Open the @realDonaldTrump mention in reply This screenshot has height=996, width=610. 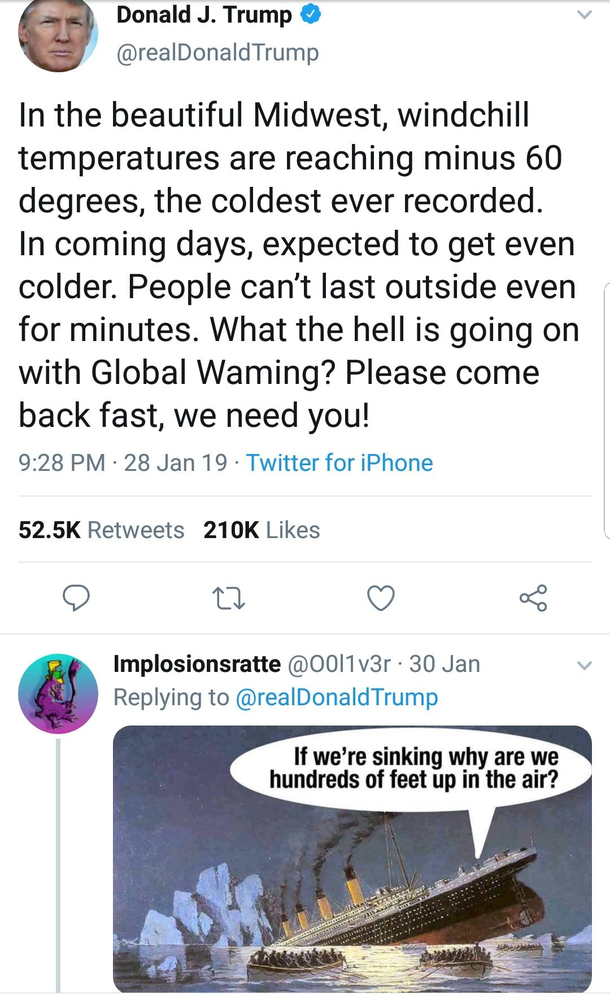pyautogui.click(x=336, y=697)
